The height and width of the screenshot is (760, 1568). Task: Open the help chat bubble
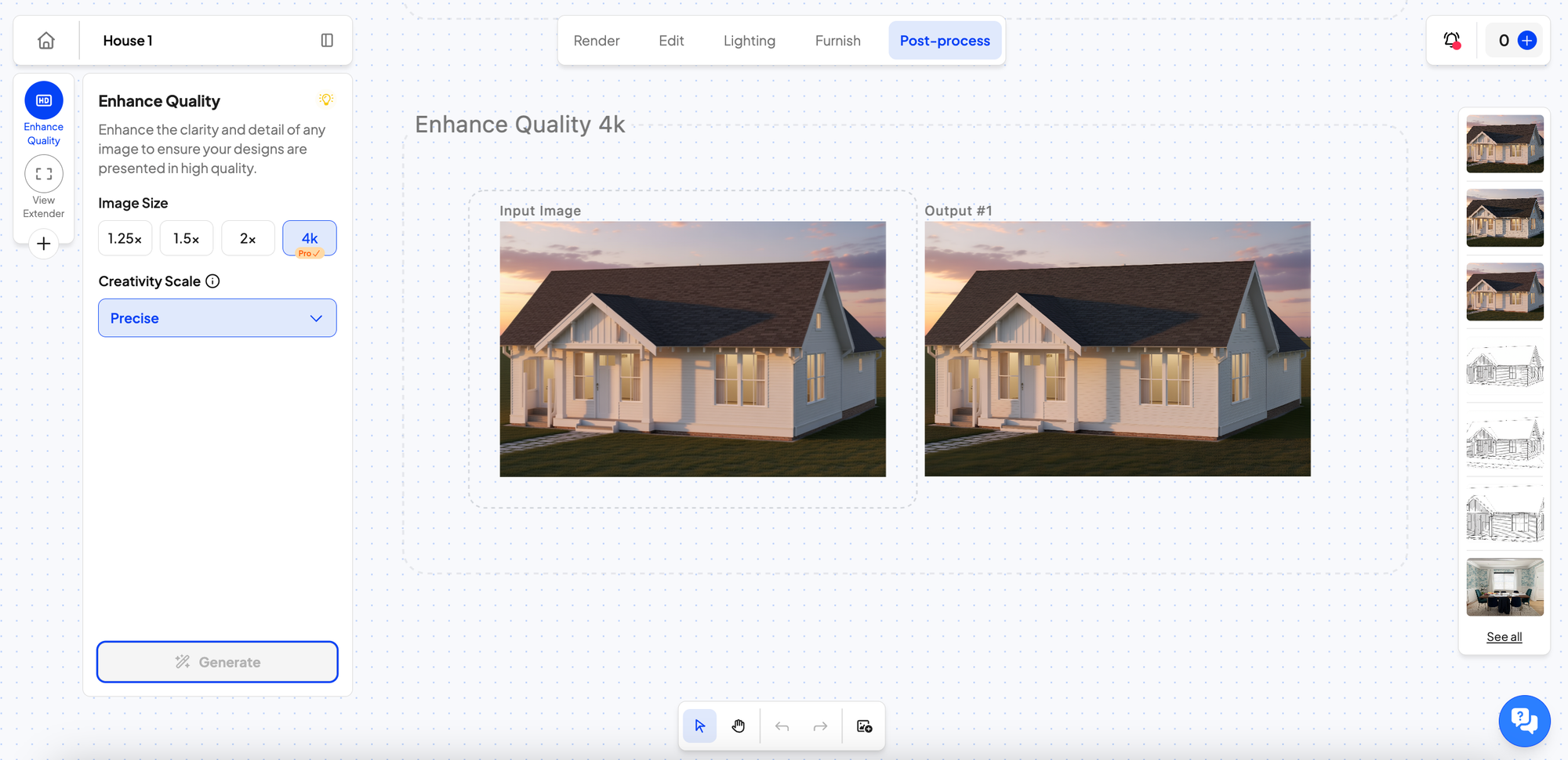click(1524, 721)
